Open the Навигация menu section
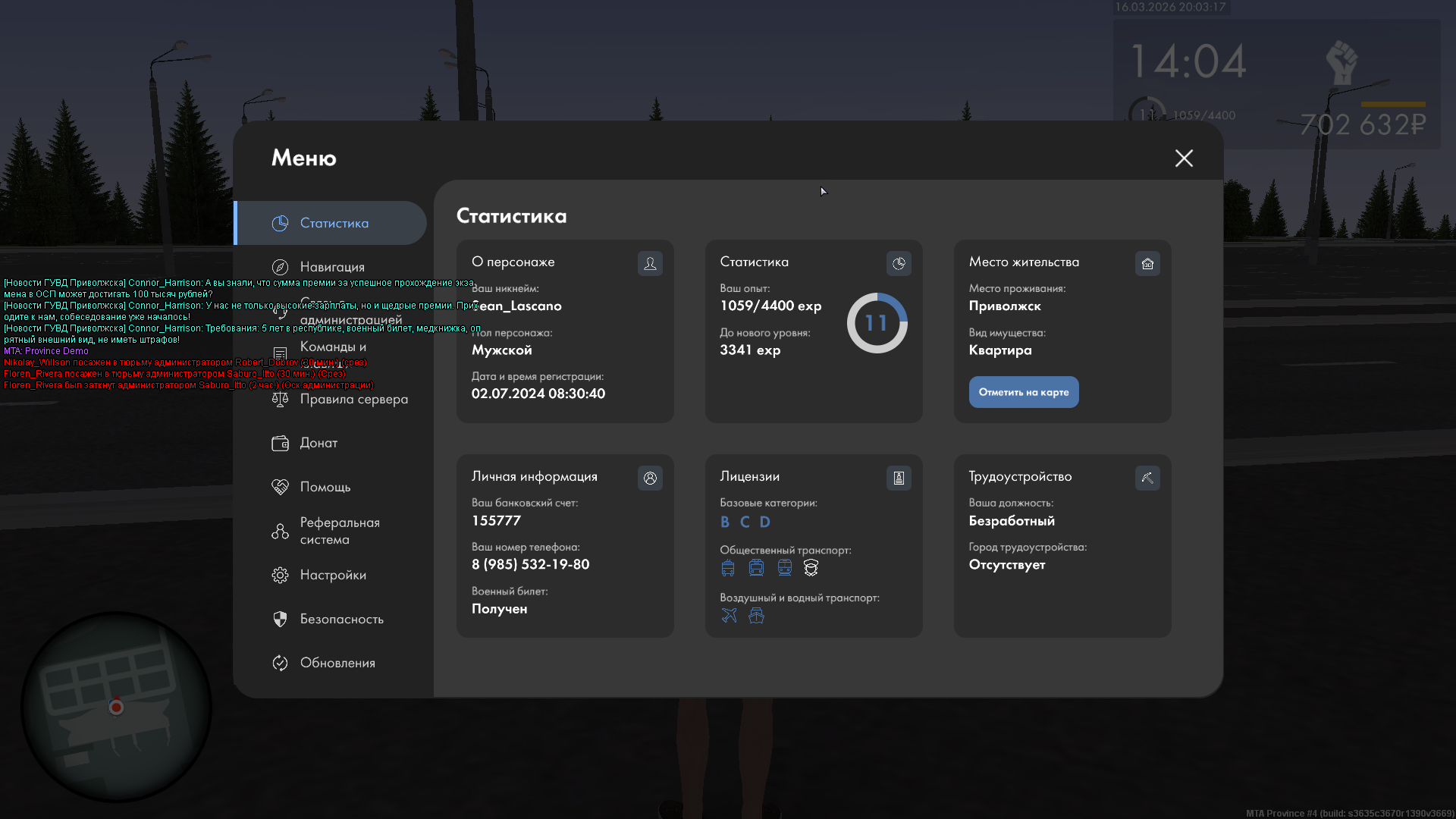Image resolution: width=1456 pixels, height=819 pixels. tap(331, 267)
